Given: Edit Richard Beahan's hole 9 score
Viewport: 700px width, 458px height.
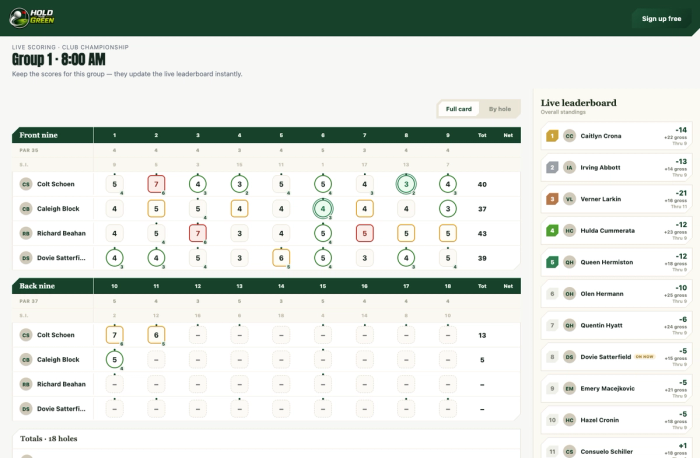Looking at the screenshot, I should coord(448,233).
